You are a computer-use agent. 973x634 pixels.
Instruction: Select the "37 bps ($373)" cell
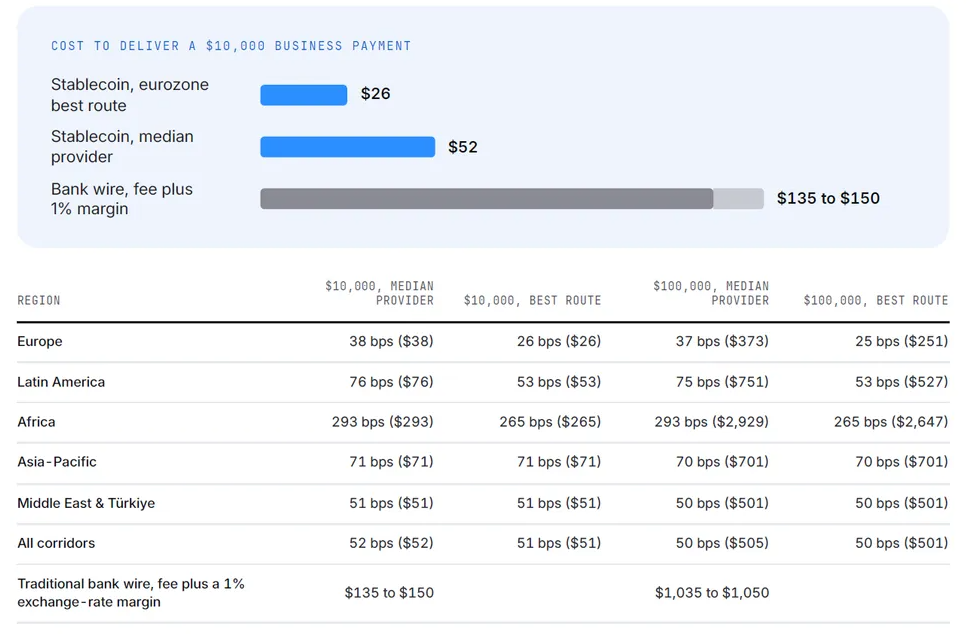click(722, 341)
